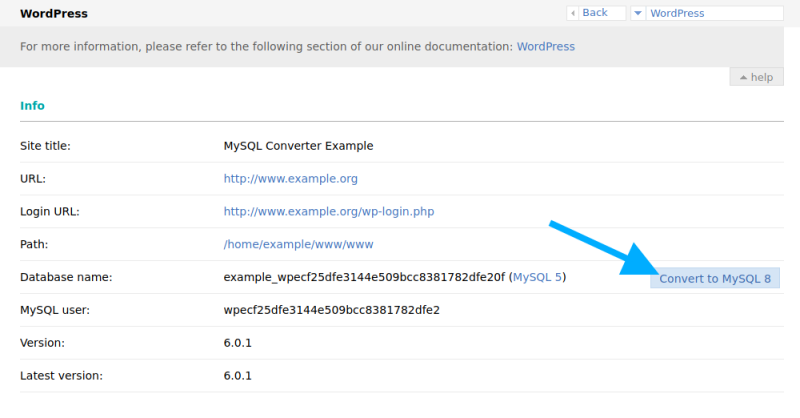Viewport: 800px width, 418px height.
Task: Click the Path label
Action: [x=34, y=244]
